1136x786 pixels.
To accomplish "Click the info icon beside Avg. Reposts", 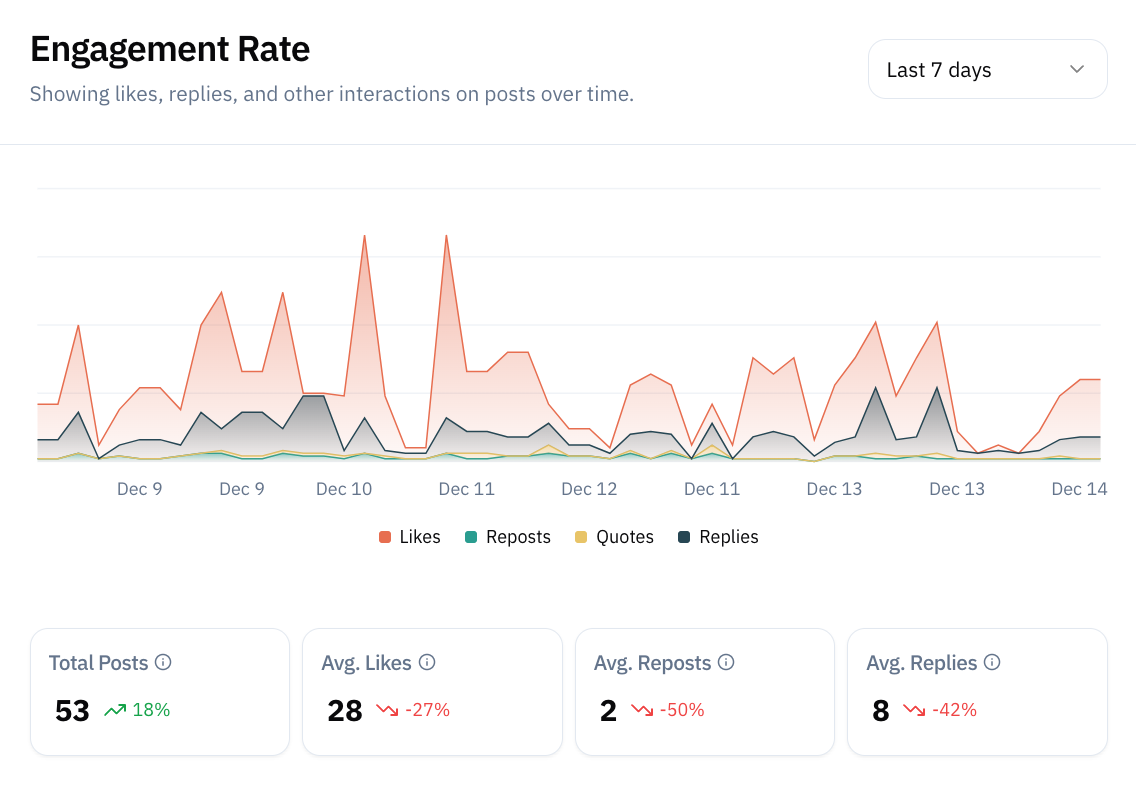I will coord(727,662).
